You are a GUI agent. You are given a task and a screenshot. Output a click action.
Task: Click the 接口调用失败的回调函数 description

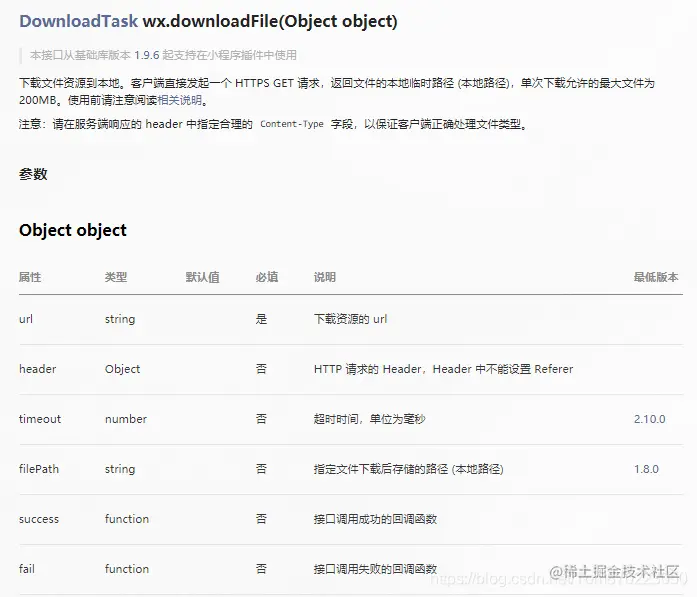pyautogui.click(x=376, y=569)
